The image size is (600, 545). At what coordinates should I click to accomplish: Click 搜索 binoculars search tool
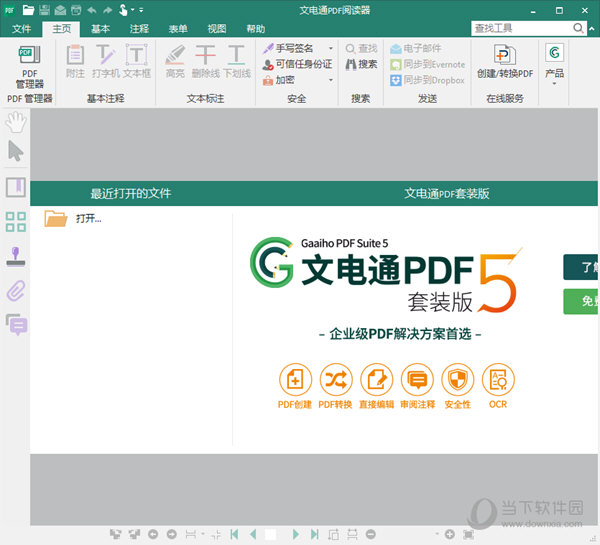[361, 64]
